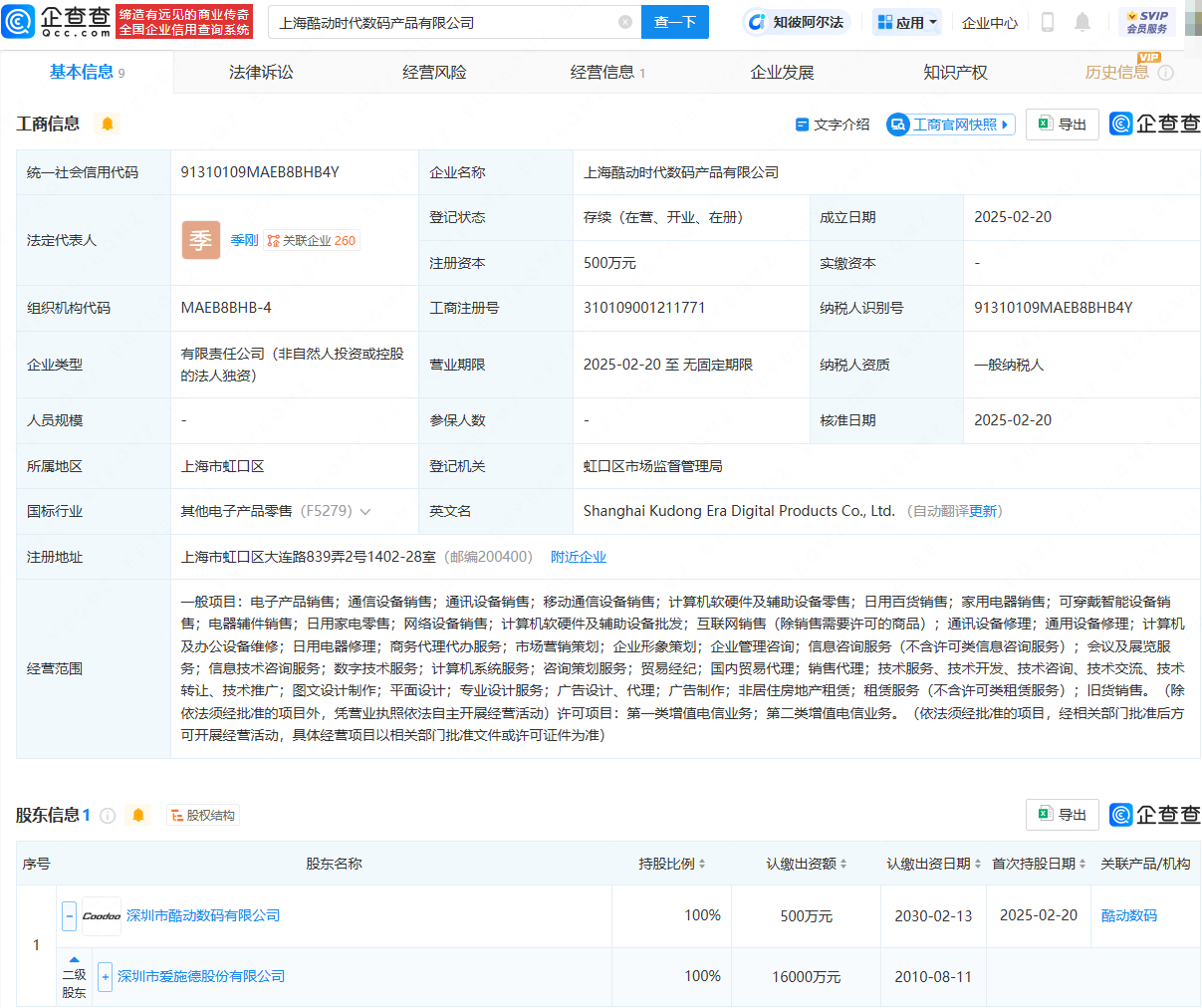Click the mobile phone icon in header
Image resolution: width=1202 pixels, height=1008 pixels.
[1048, 22]
